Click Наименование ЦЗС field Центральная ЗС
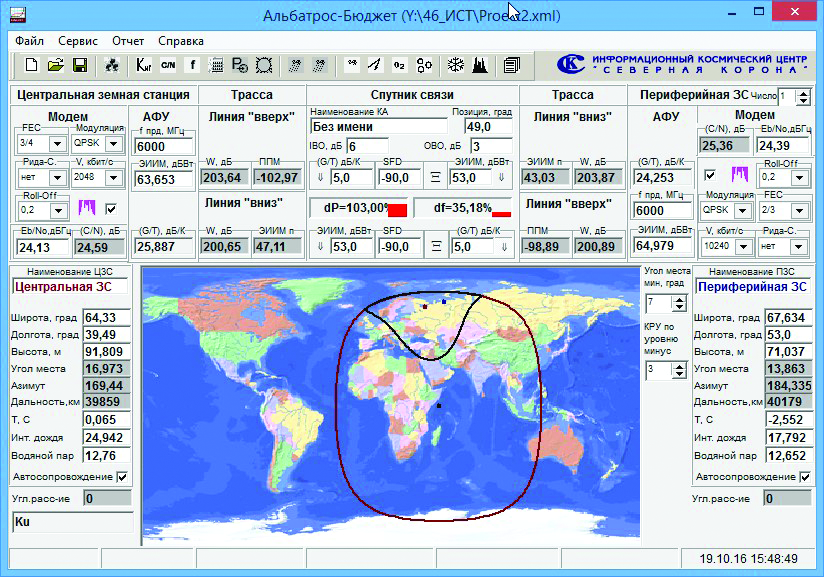 (x=70, y=286)
